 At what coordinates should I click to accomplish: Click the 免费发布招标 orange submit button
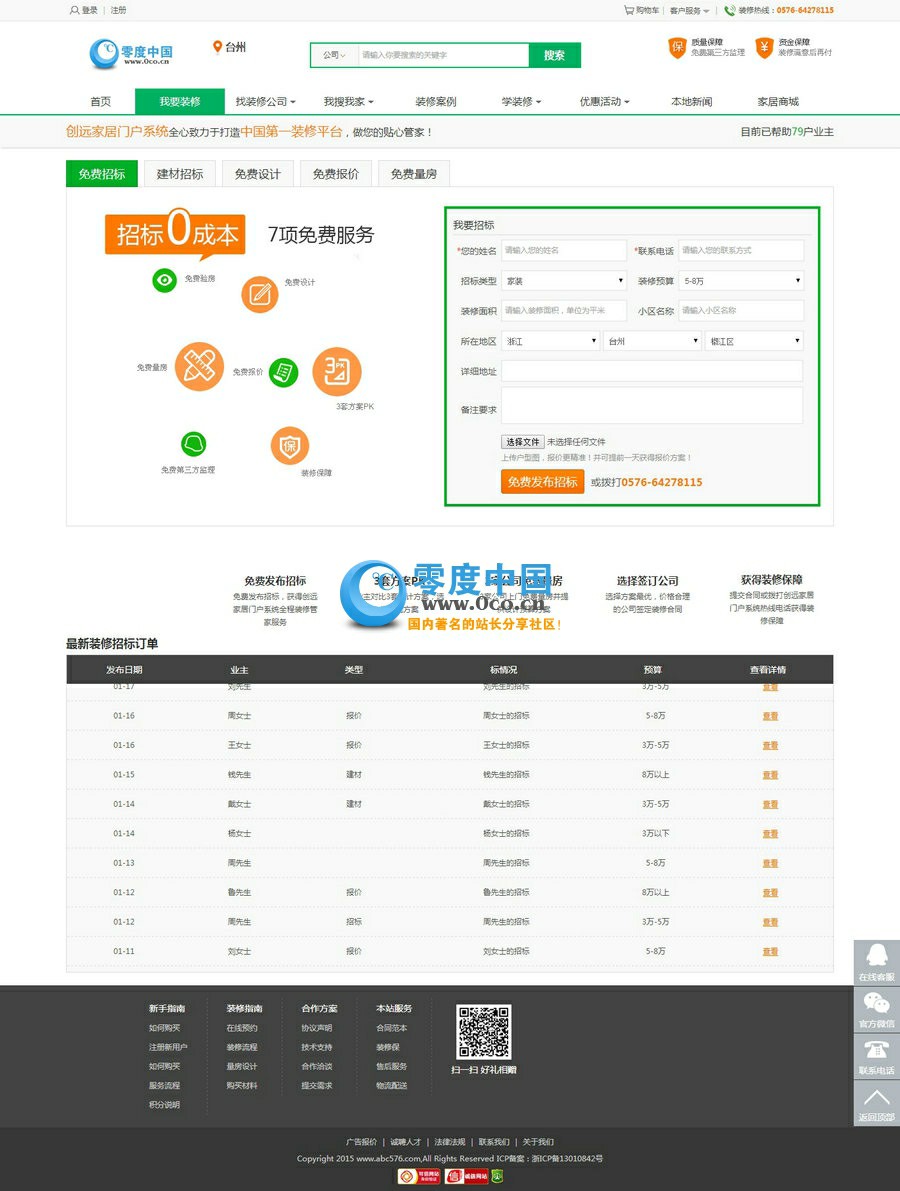coord(542,481)
